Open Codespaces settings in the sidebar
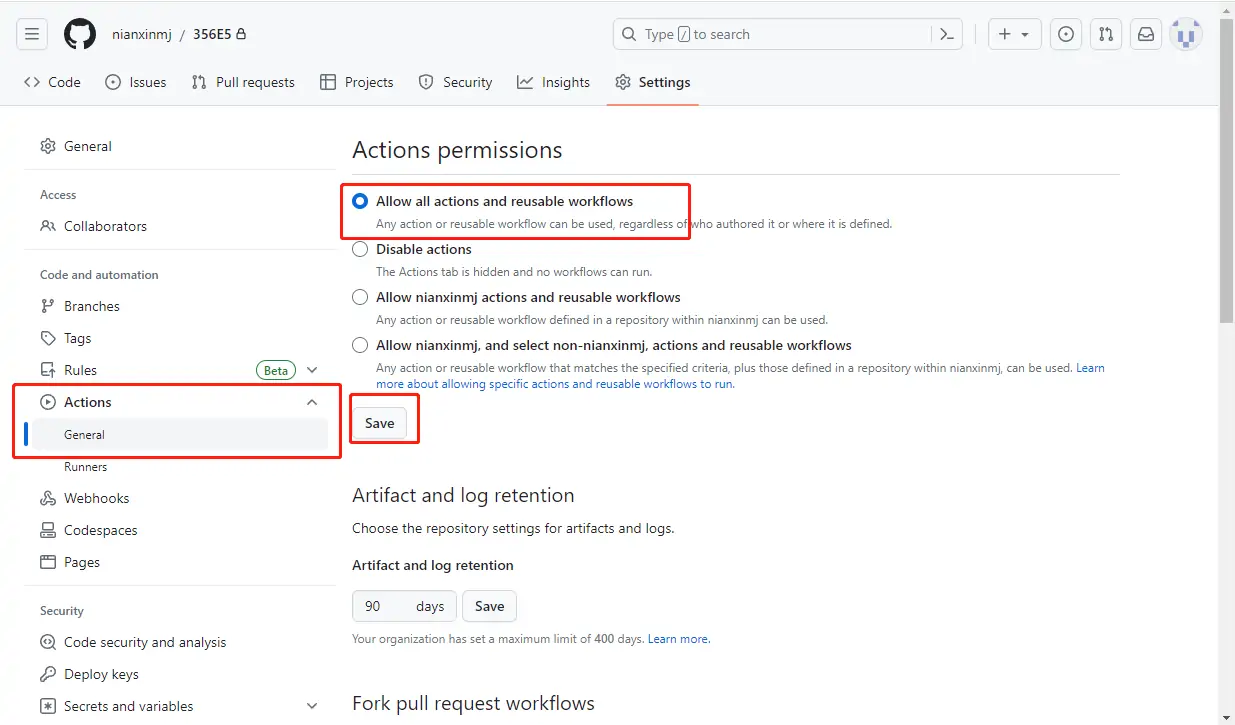 [100, 530]
